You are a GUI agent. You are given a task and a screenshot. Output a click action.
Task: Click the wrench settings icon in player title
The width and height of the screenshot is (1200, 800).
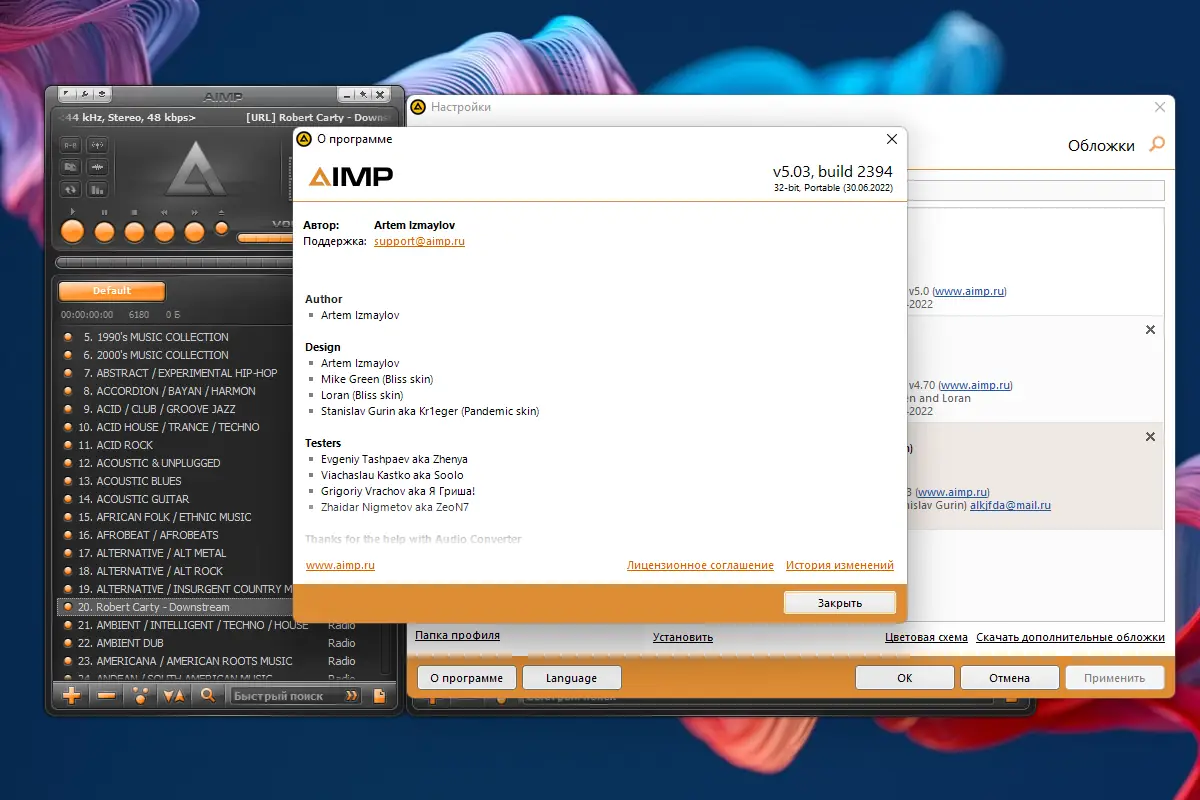(85, 95)
